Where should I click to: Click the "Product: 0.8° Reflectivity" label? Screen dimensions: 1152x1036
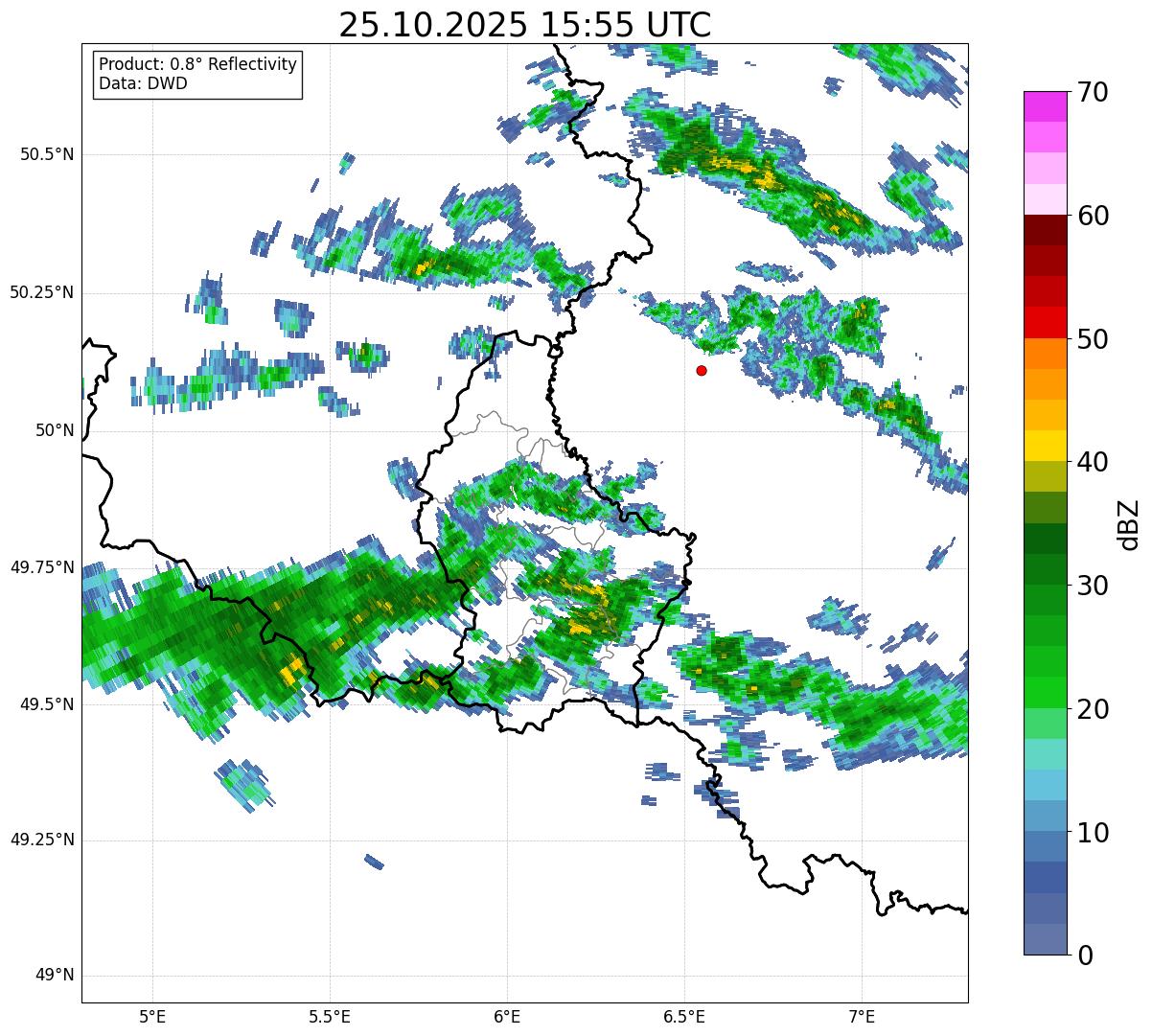(198, 64)
